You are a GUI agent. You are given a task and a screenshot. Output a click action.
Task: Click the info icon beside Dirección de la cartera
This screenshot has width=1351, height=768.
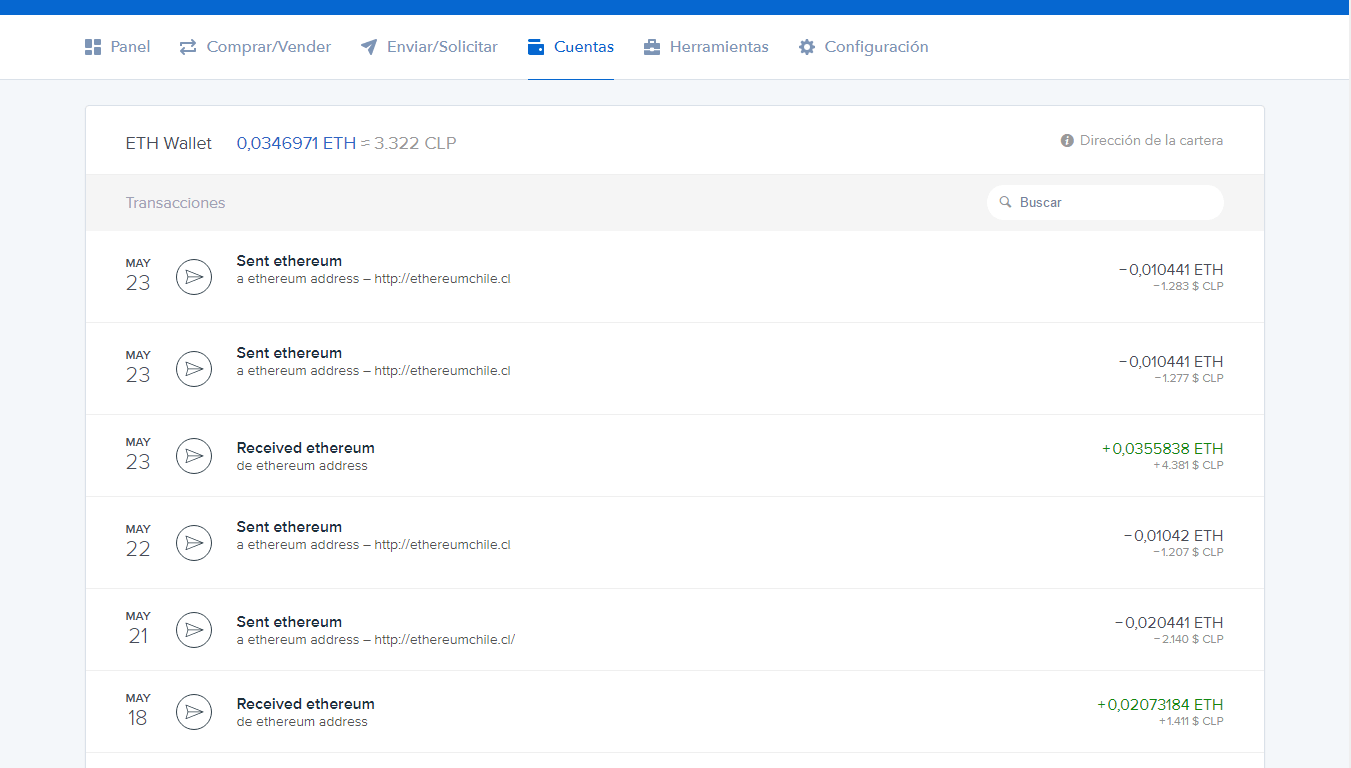pos(1067,141)
